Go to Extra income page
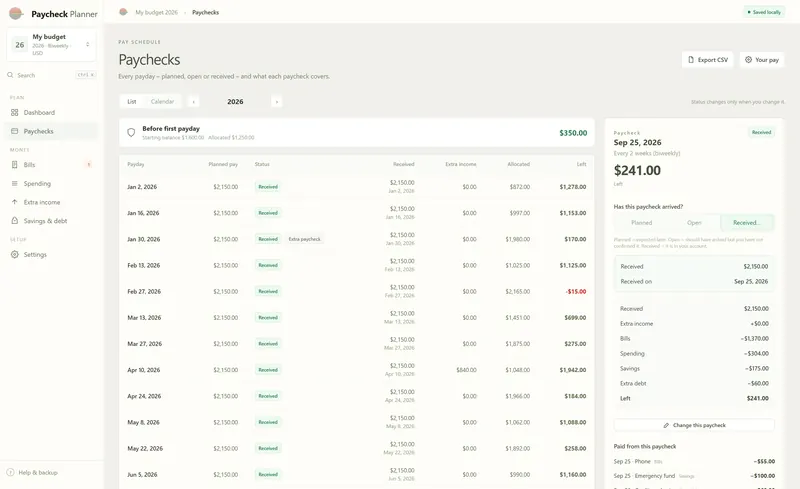800x489 pixels. (51, 202)
